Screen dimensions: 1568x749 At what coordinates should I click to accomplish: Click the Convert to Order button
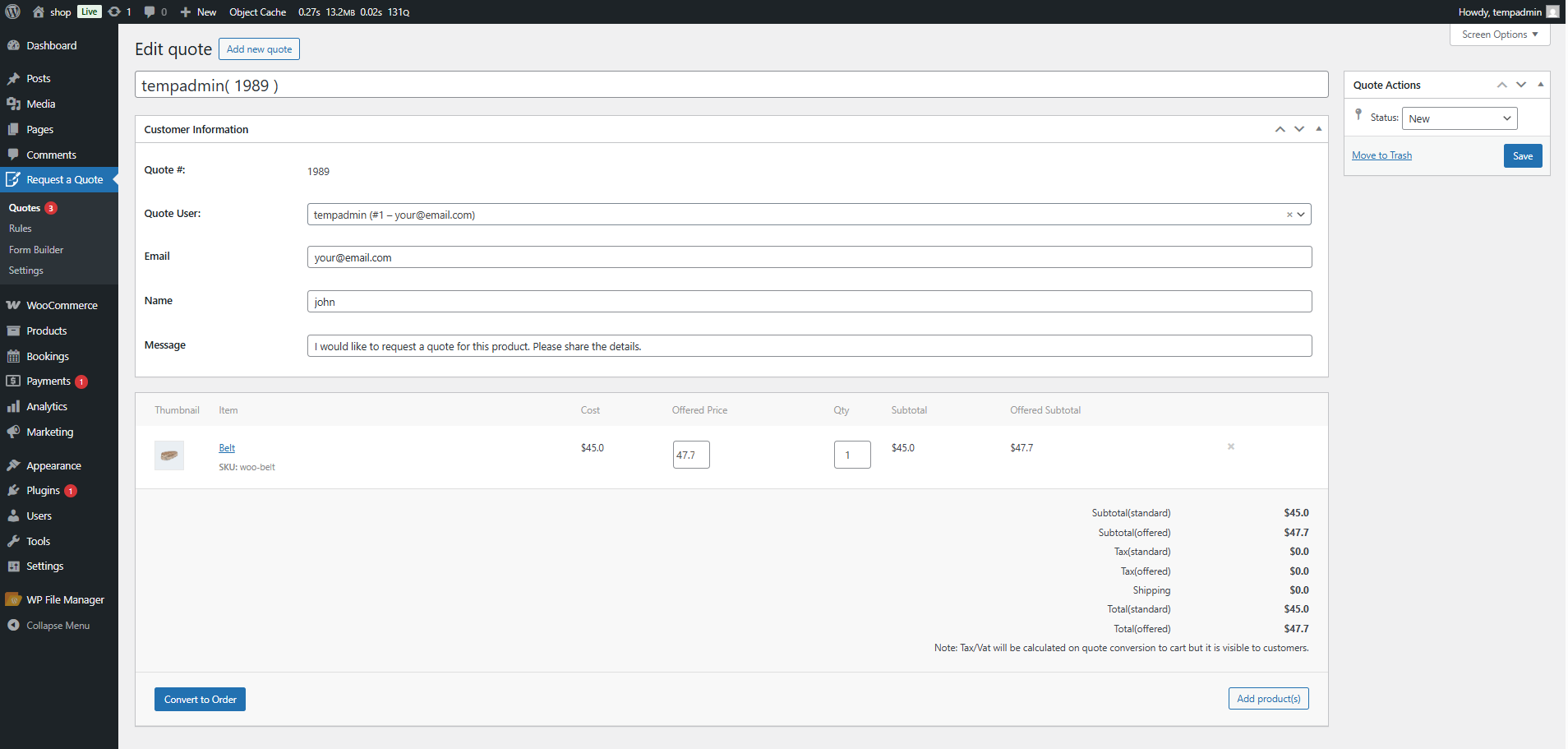point(200,700)
